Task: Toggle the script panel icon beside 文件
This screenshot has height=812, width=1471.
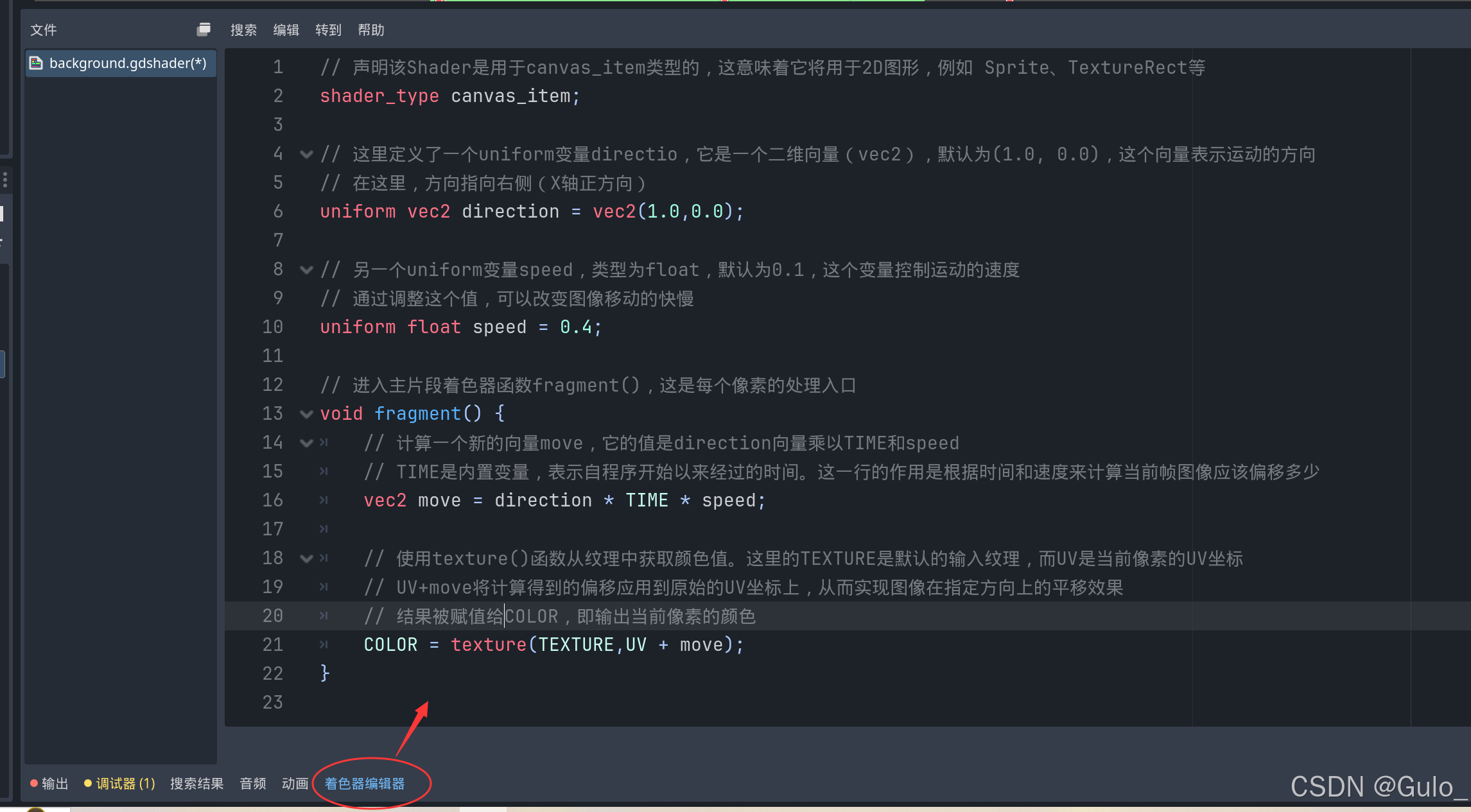Action: point(204,29)
